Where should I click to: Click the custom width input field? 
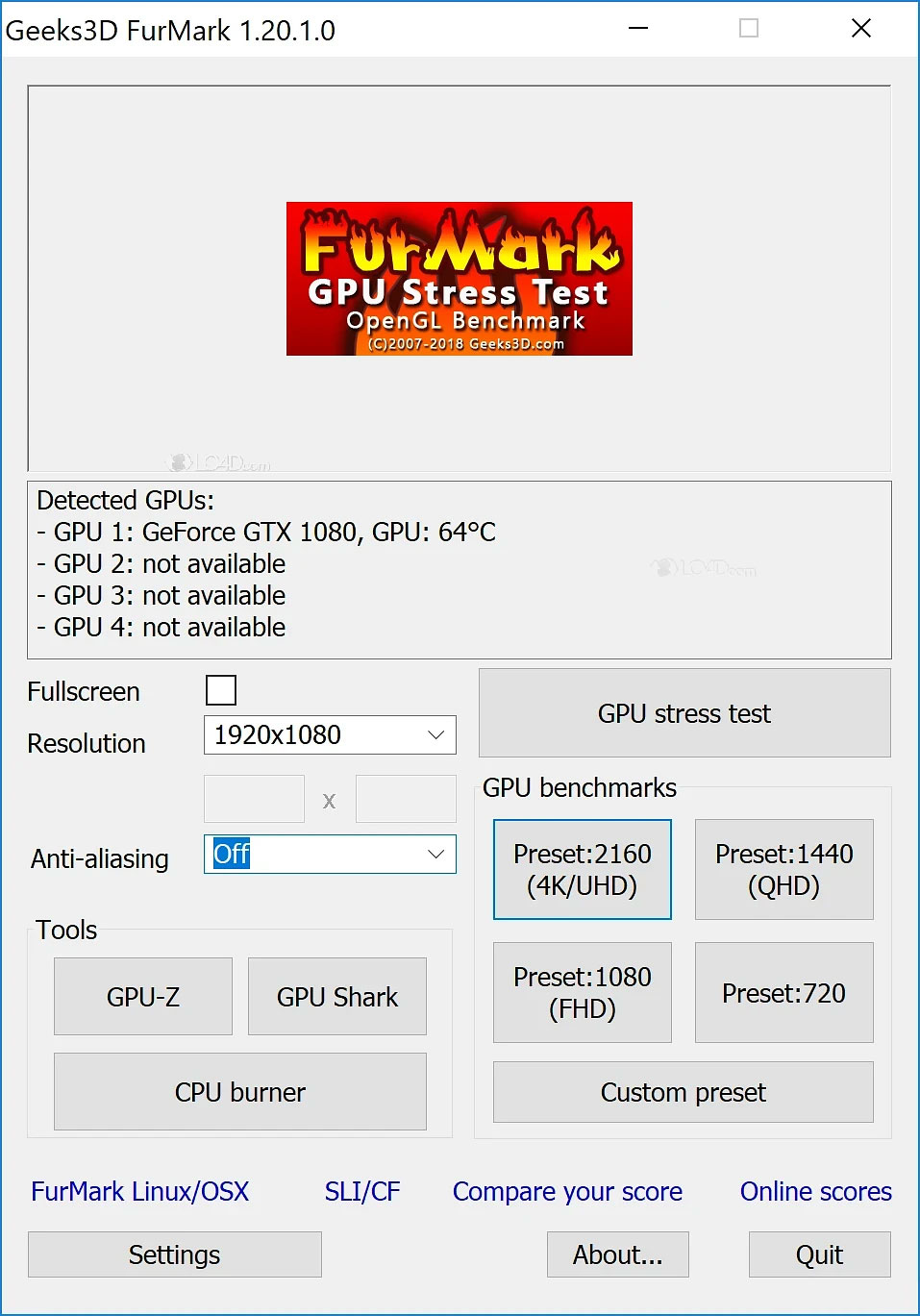(254, 799)
